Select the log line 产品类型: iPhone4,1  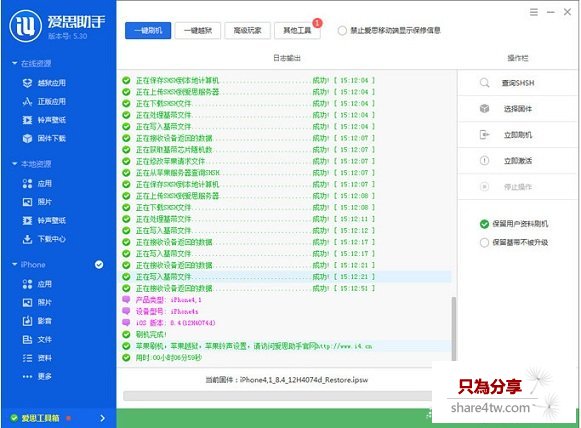[168, 300]
